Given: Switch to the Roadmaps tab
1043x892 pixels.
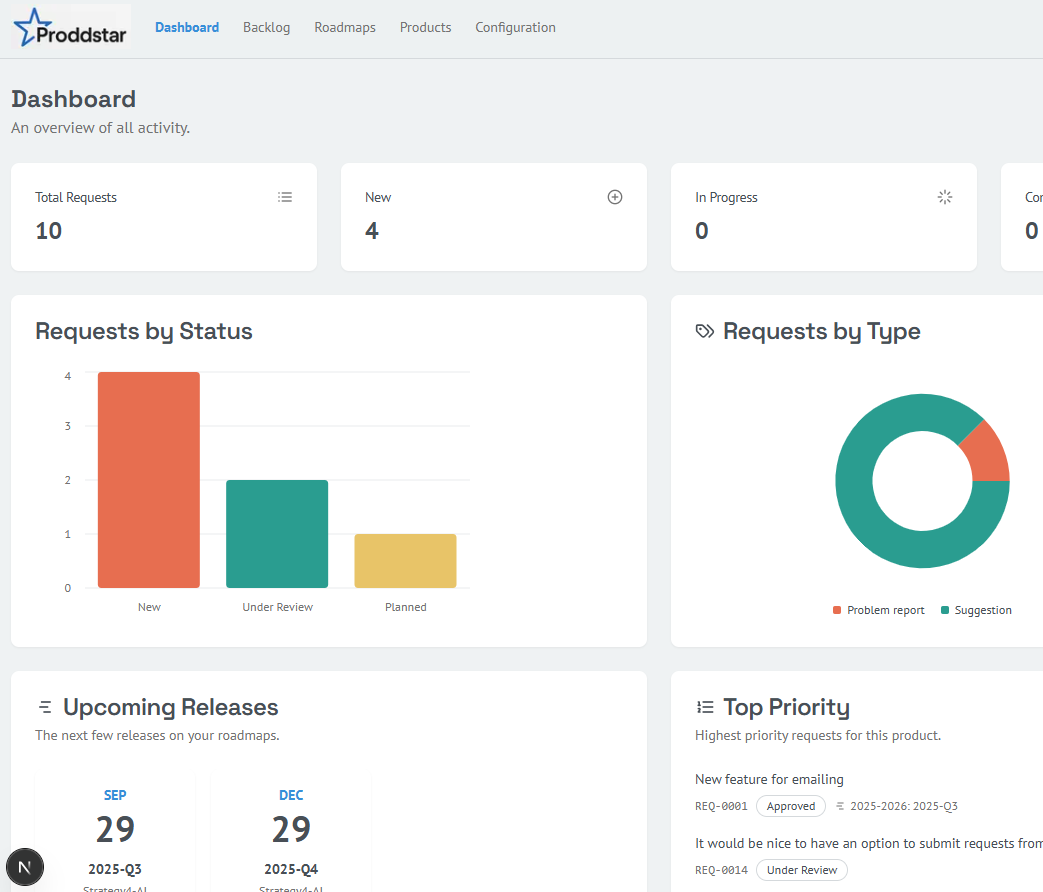Looking at the screenshot, I should (345, 27).
